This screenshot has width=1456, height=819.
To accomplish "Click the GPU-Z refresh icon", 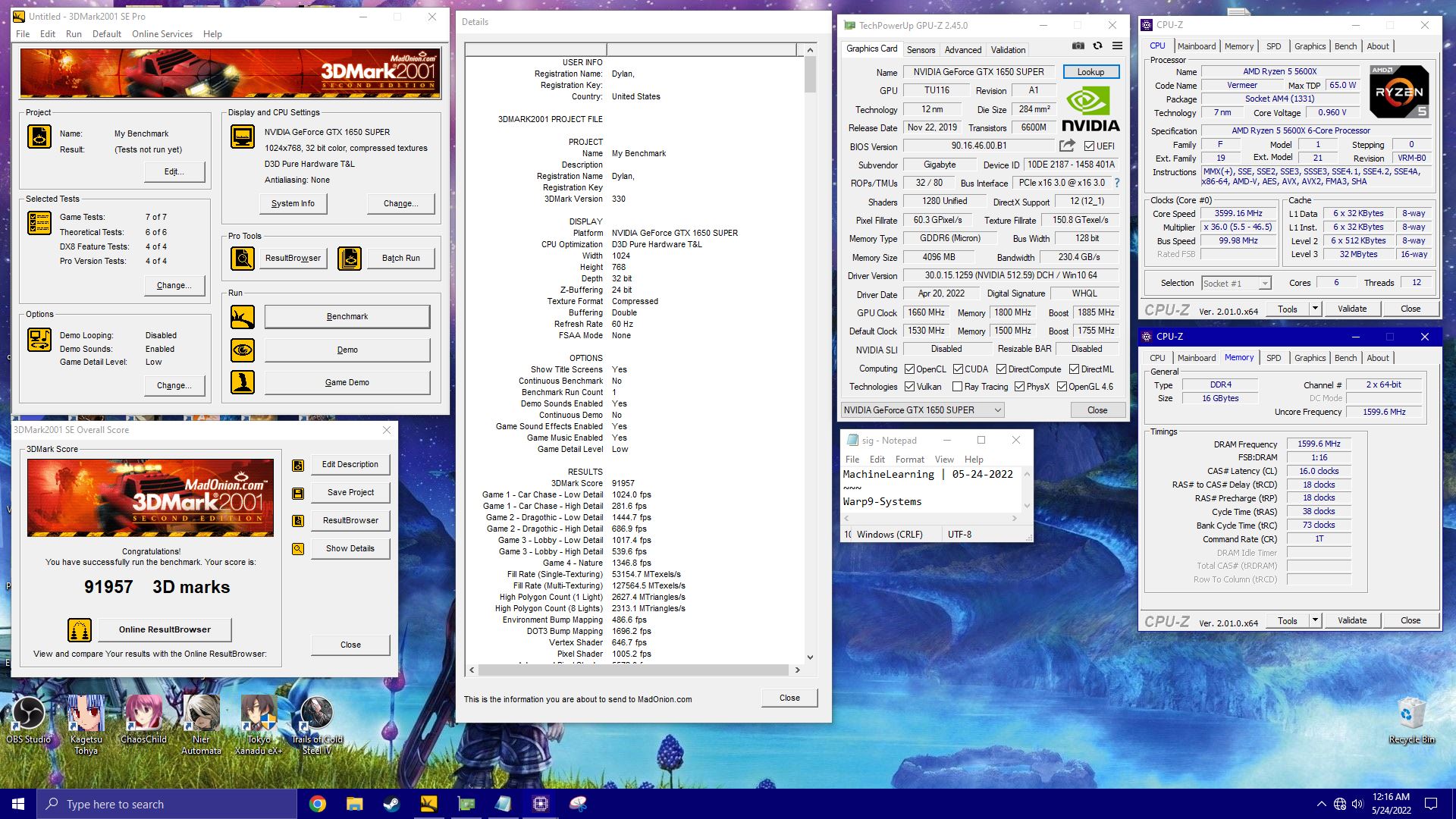I will coord(1097,46).
